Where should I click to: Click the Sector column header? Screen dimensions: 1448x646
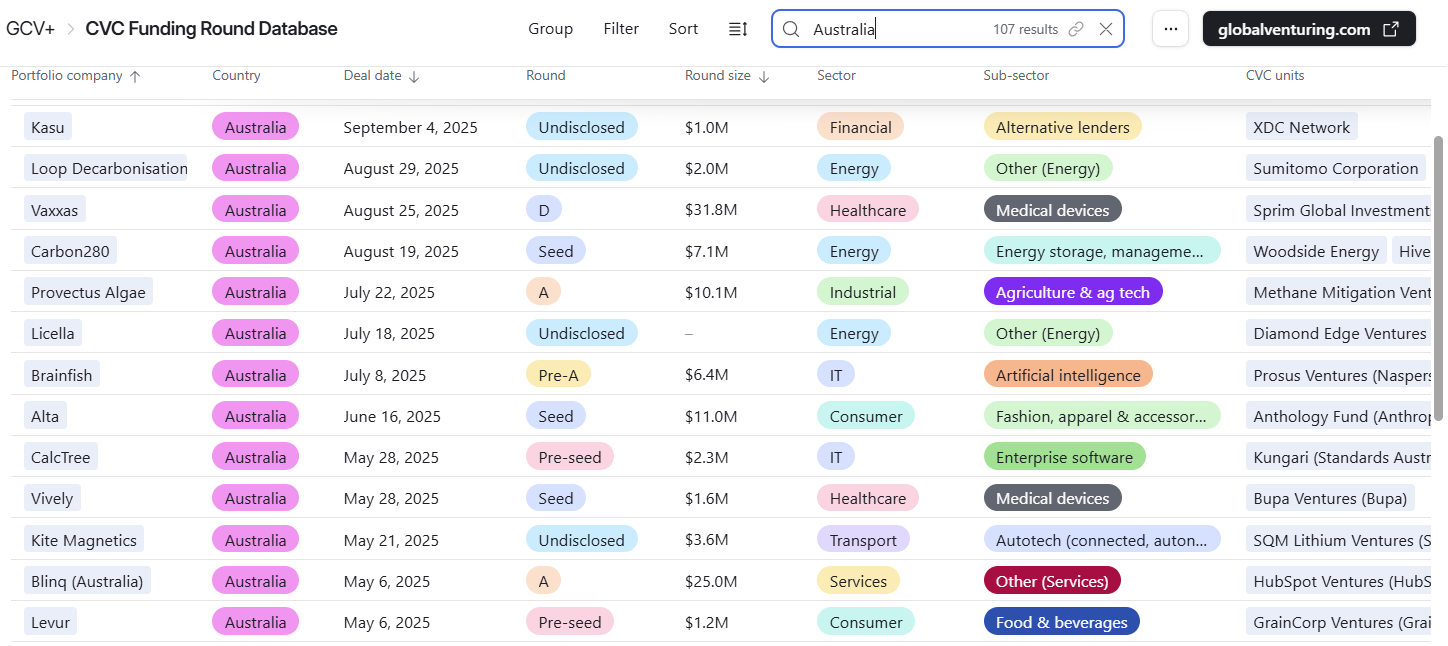click(x=836, y=76)
